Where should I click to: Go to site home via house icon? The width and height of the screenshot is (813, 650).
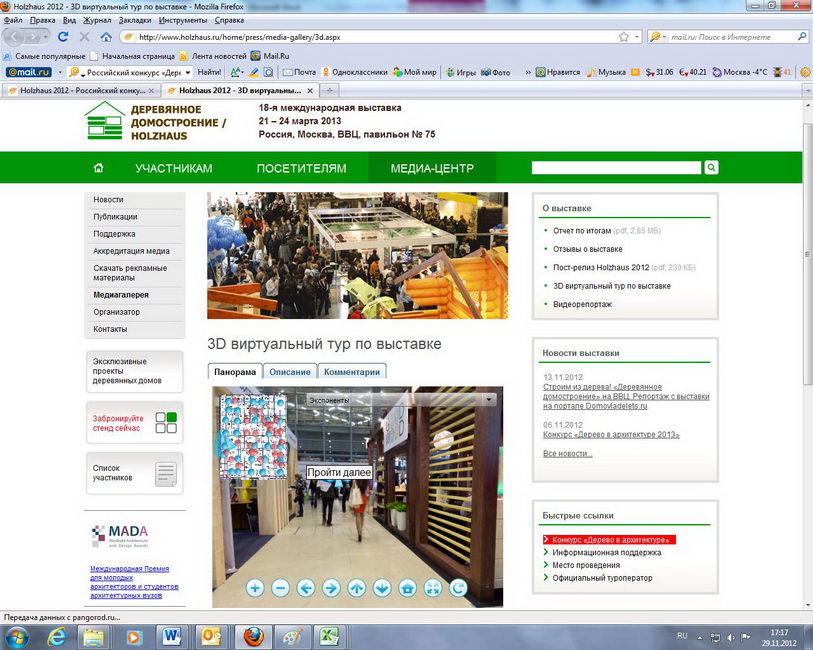(98, 168)
